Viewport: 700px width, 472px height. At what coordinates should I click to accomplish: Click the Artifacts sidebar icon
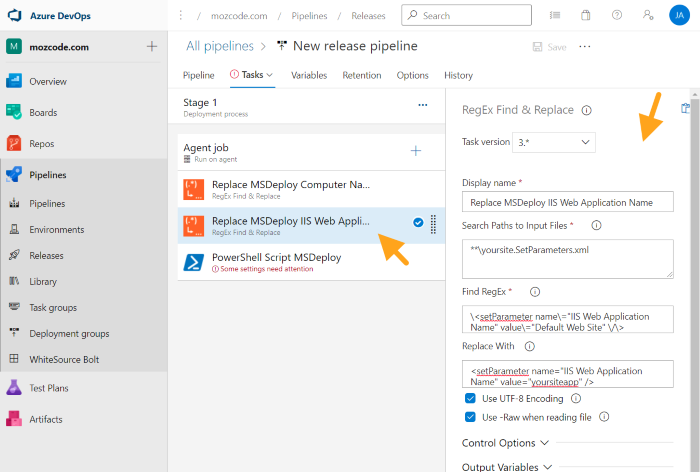pos(15,419)
